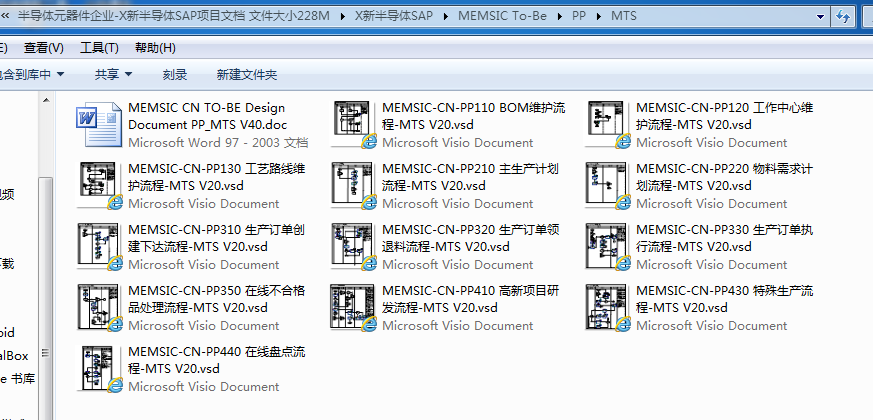Open the 包含到库中 dropdown
This screenshot has height=420, width=873.
click(31, 75)
